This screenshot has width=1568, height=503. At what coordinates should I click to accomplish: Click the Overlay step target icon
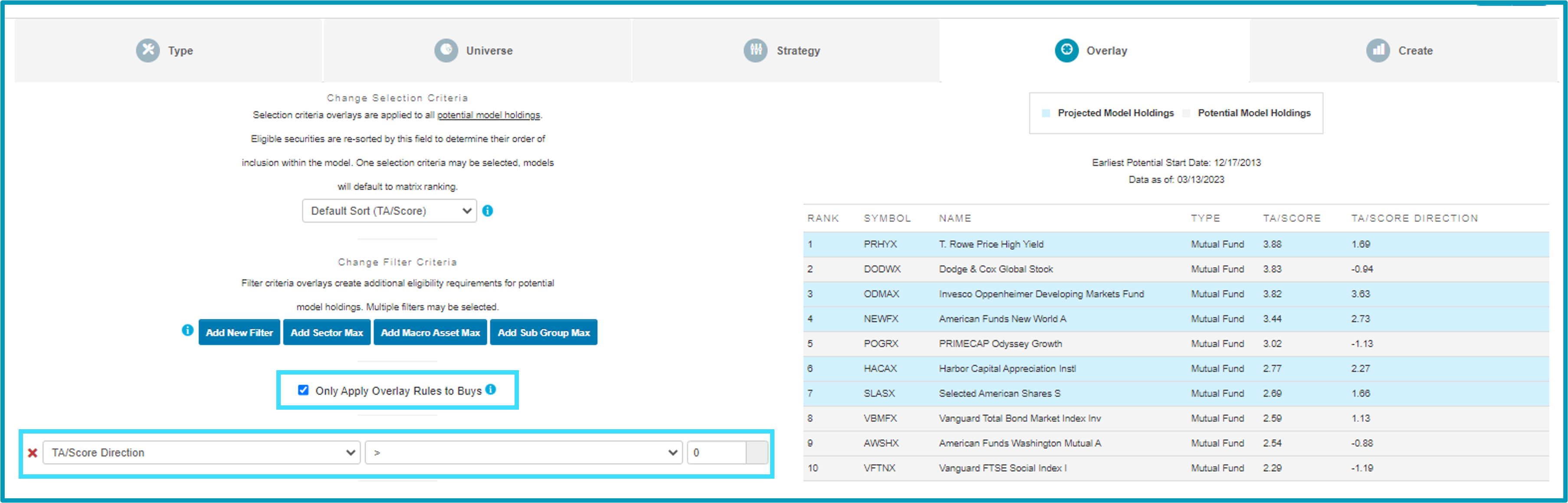coord(1066,50)
